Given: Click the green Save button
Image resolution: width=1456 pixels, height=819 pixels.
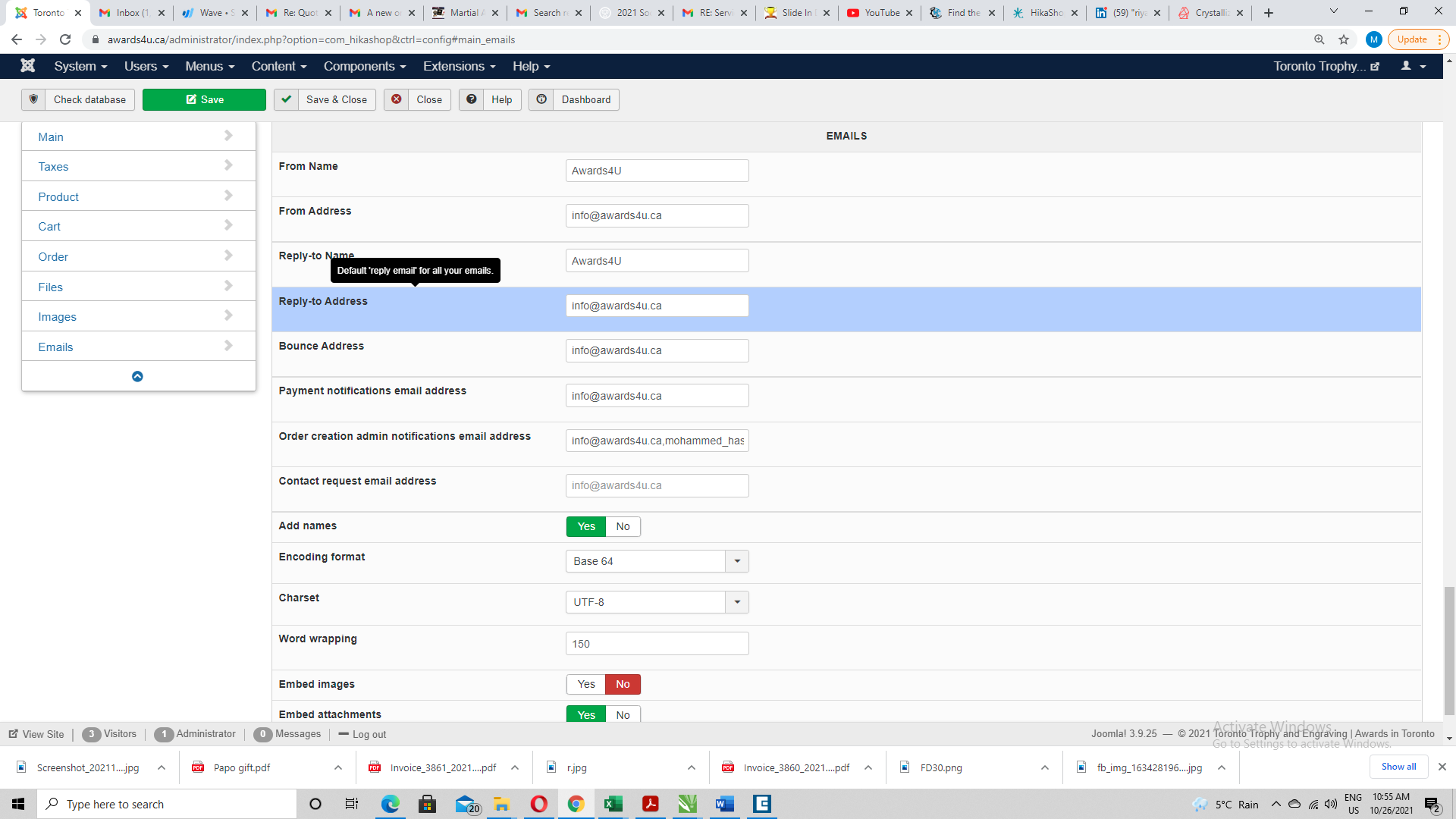Looking at the screenshot, I should (x=204, y=99).
